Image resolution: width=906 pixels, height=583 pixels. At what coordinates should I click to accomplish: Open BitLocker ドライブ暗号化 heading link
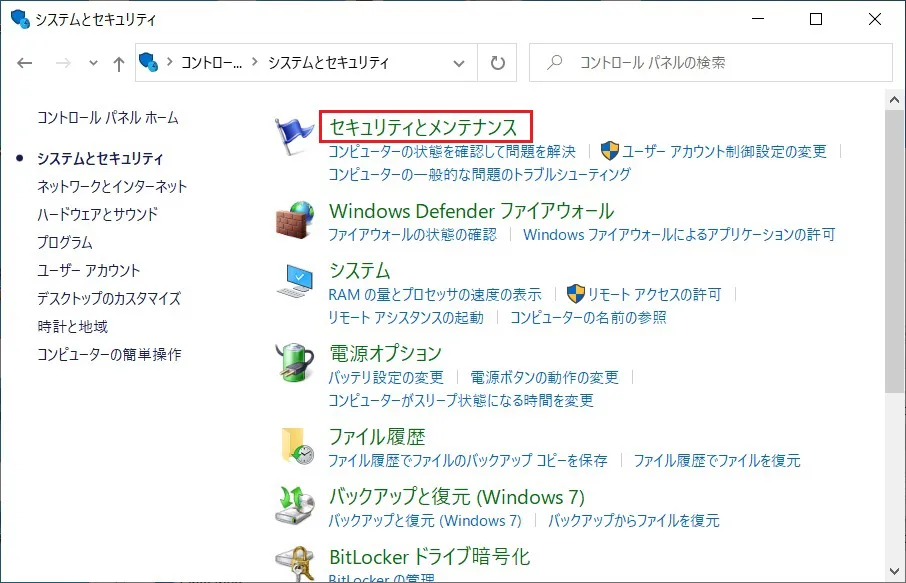coord(429,557)
